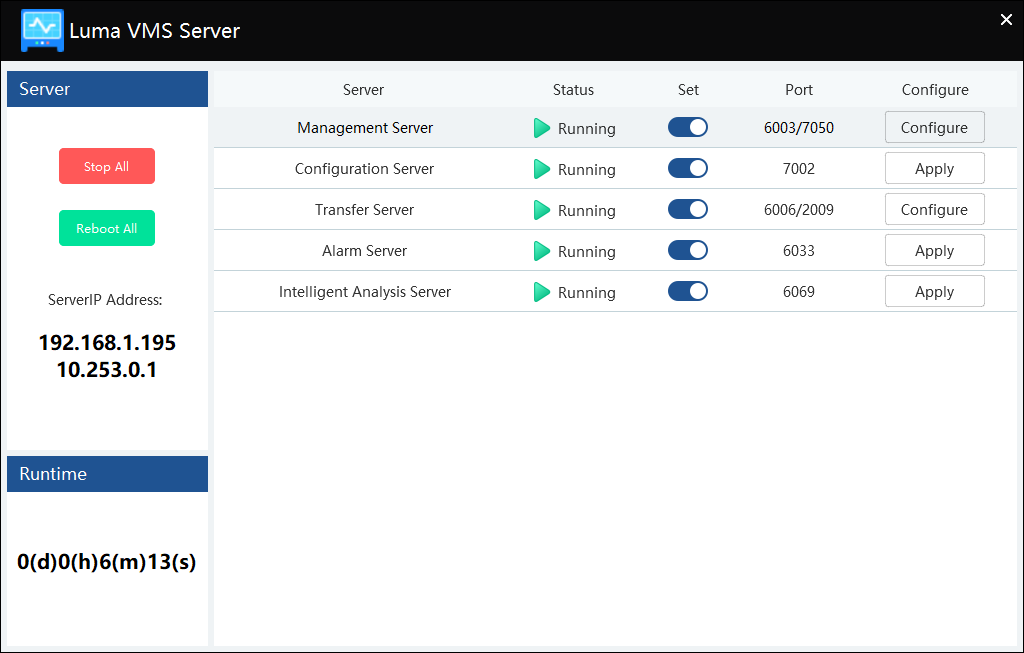Image resolution: width=1024 pixels, height=653 pixels.
Task: Click the Port column header
Action: click(x=799, y=90)
